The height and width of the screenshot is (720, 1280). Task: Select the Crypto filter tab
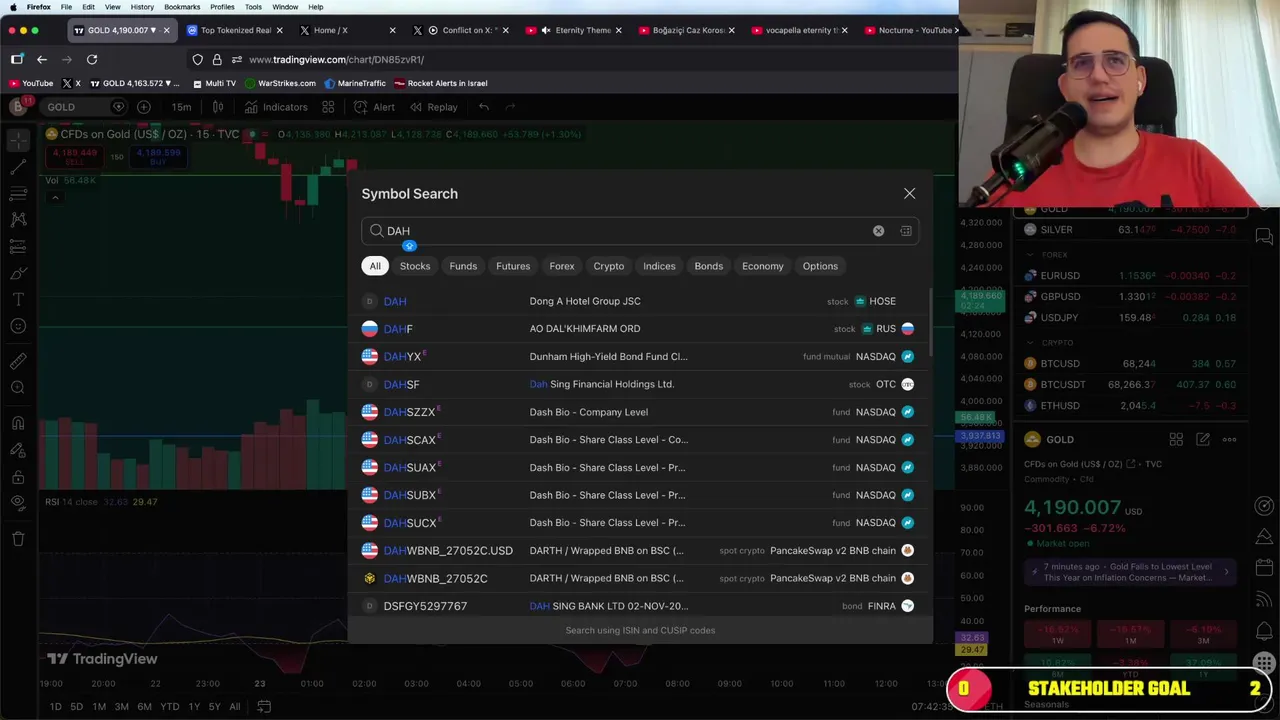click(x=609, y=266)
